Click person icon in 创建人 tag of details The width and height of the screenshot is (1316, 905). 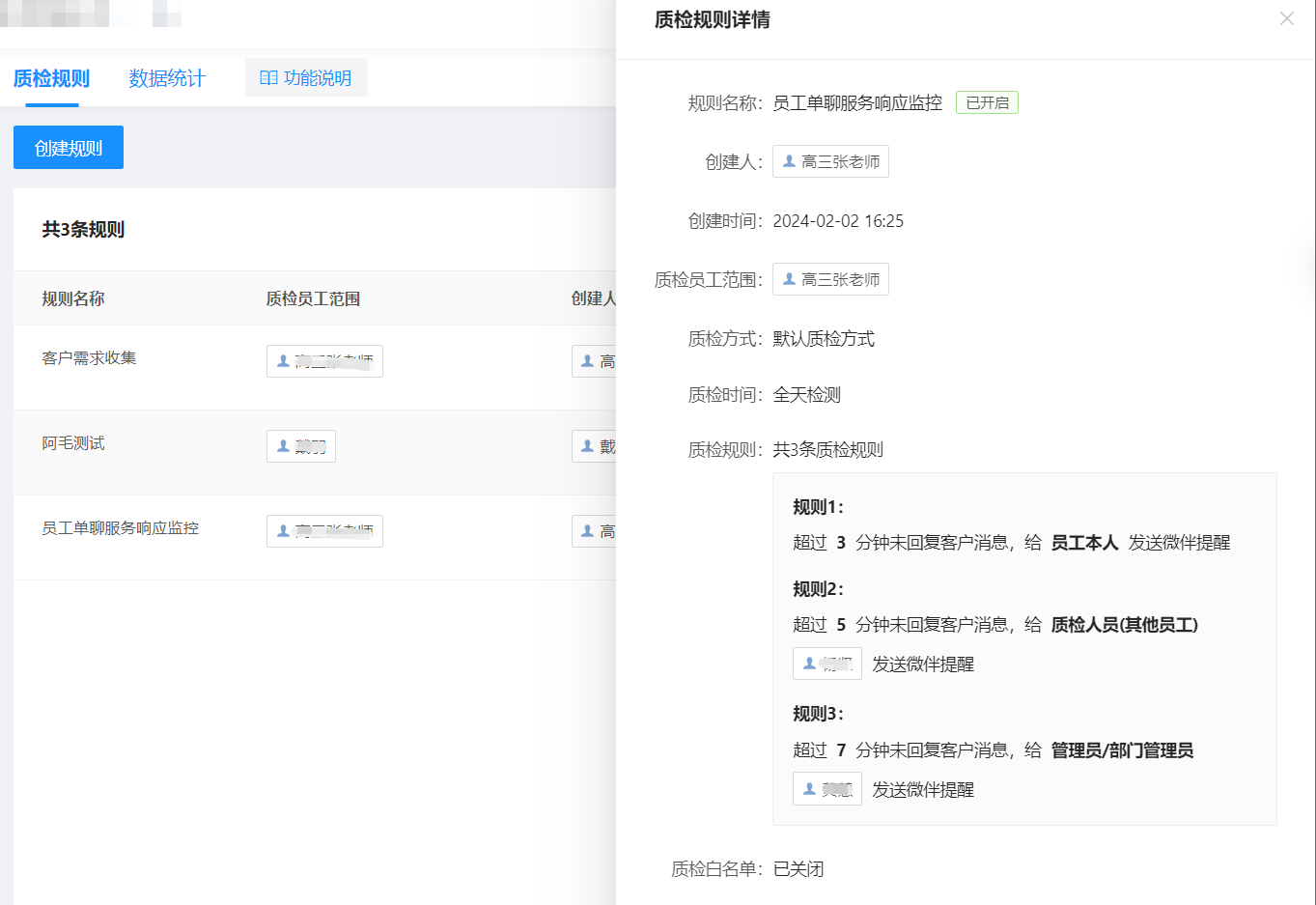789,161
